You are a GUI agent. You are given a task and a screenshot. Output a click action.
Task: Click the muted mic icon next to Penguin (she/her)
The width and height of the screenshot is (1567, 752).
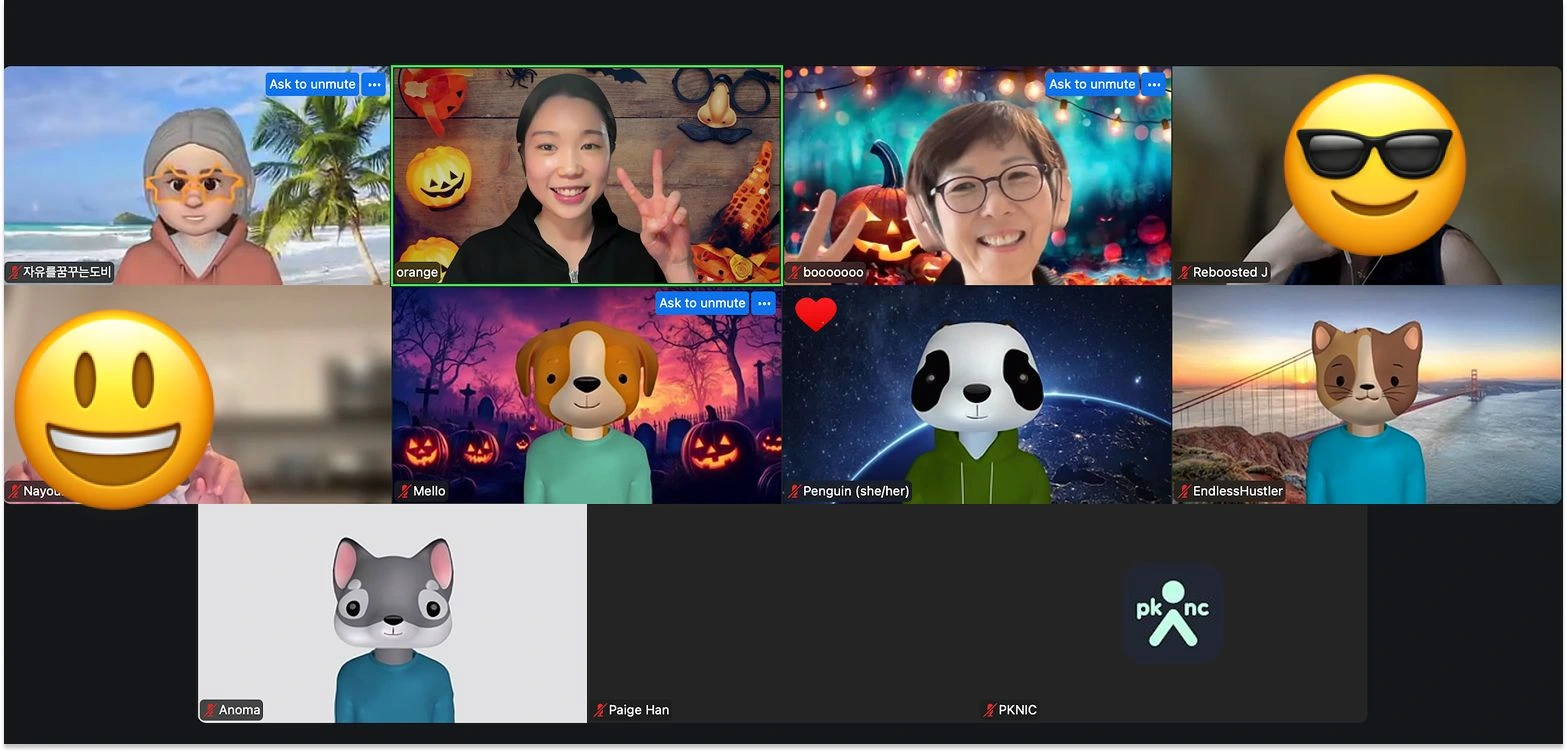click(795, 490)
